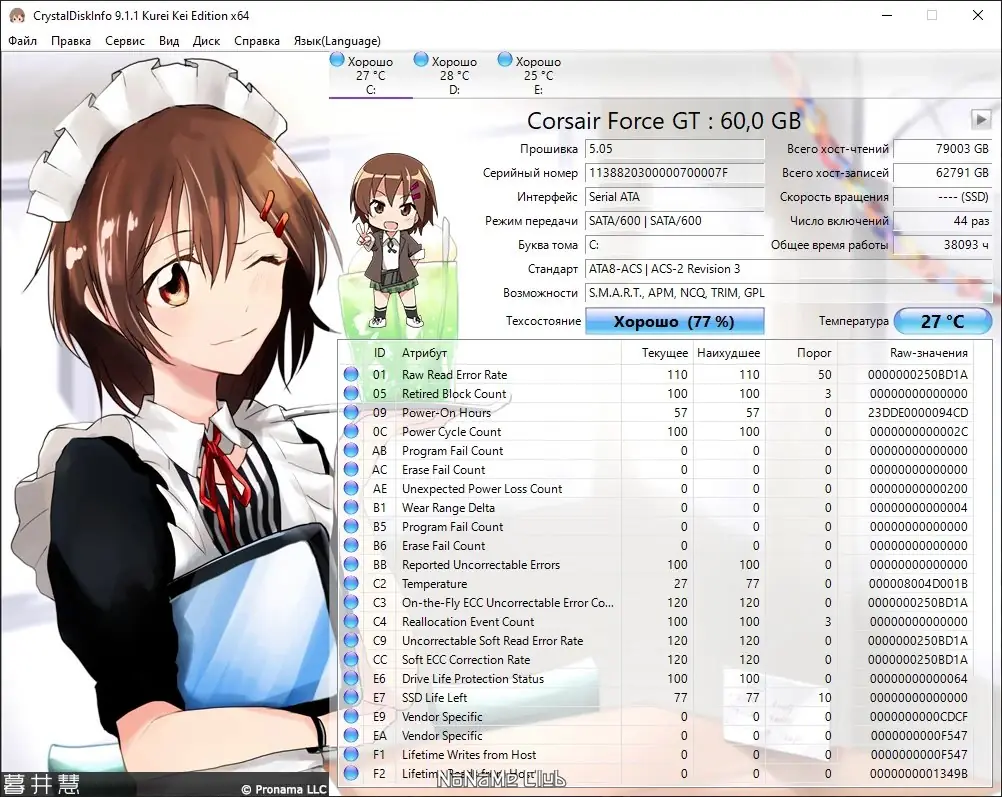Click the 27 °C temperature button

tap(943, 321)
